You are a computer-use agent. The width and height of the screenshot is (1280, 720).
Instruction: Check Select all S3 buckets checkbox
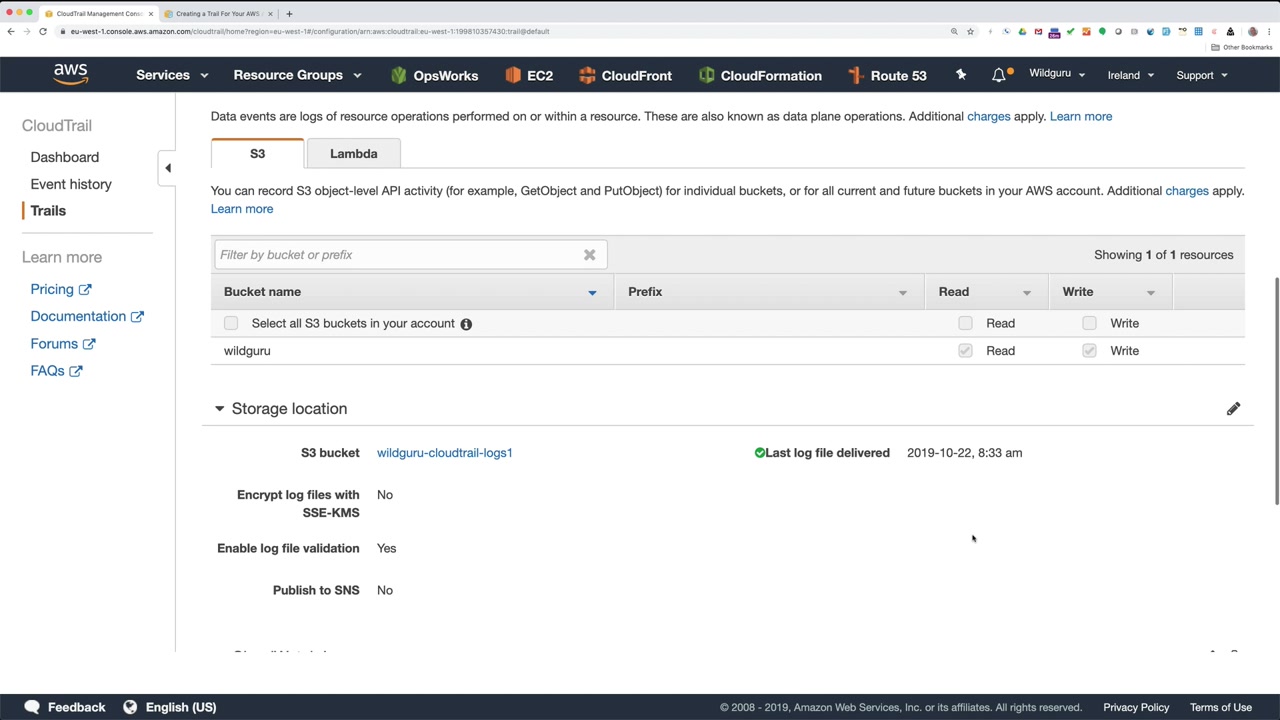tap(231, 323)
